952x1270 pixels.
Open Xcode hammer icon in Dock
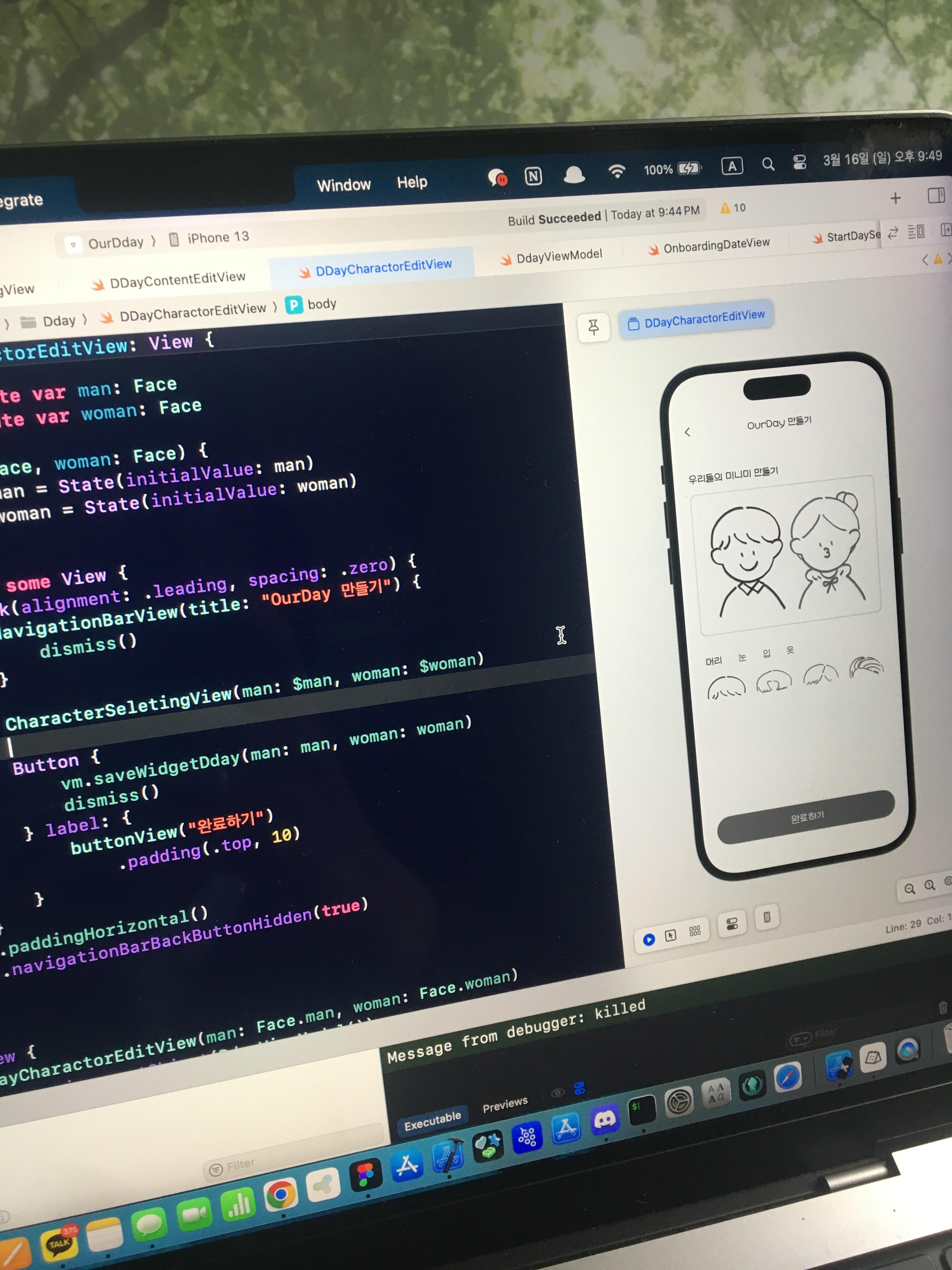pyautogui.click(x=448, y=1155)
